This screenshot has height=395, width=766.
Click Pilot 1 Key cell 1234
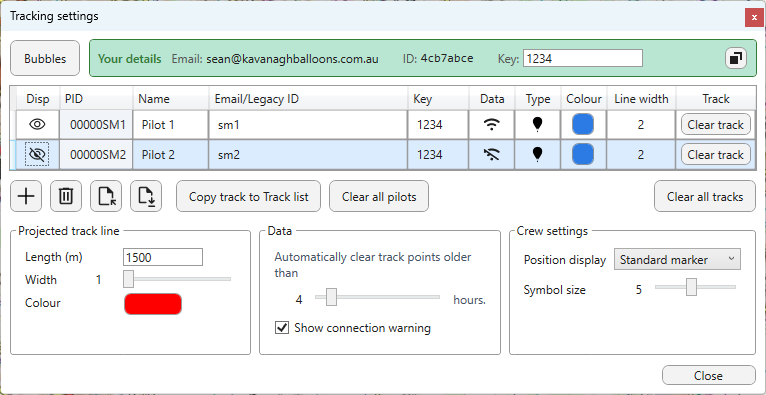[438, 125]
